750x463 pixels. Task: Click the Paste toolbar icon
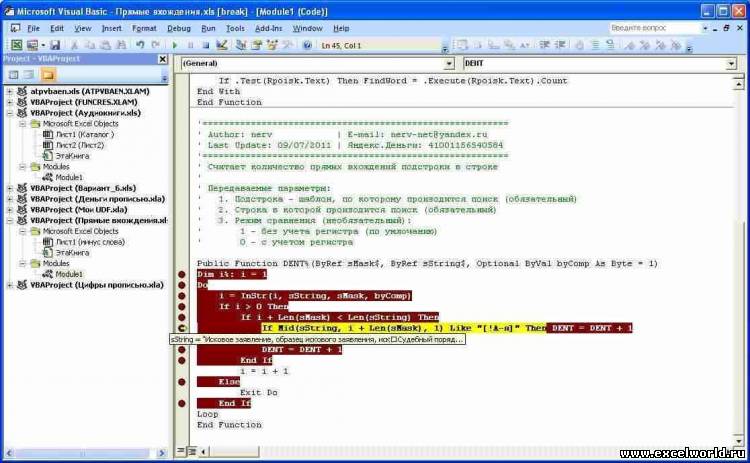tap(105, 45)
